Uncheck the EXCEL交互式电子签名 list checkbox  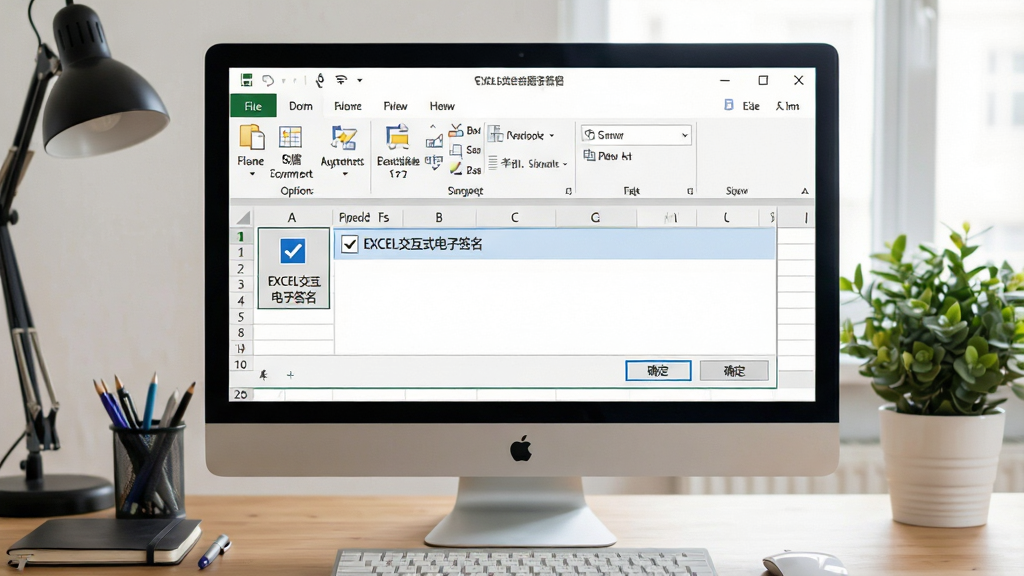[x=349, y=244]
